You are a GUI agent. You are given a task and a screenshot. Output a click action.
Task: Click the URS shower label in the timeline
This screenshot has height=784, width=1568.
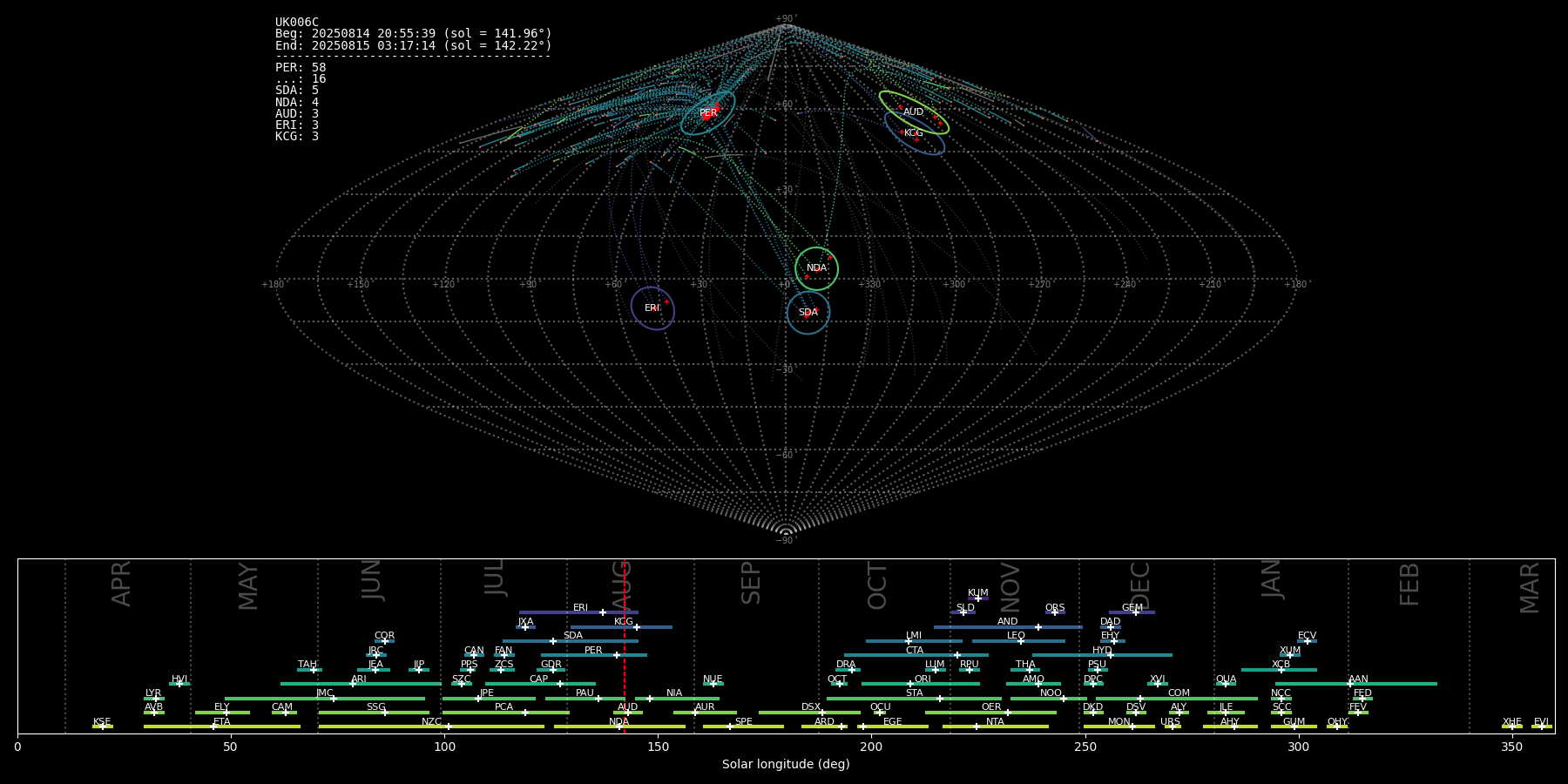click(1170, 722)
